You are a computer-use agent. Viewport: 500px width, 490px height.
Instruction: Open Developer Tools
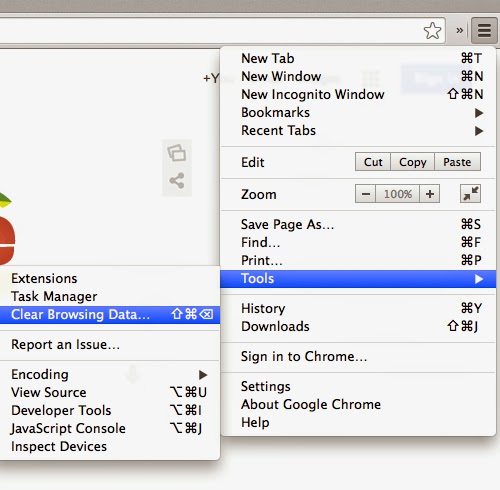pyautogui.click(x=110, y=411)
